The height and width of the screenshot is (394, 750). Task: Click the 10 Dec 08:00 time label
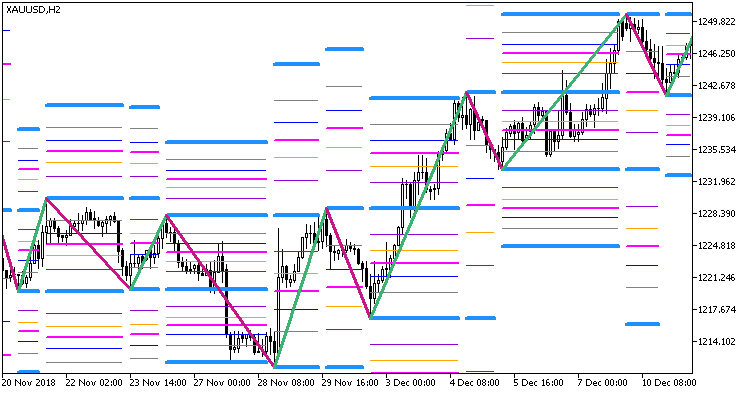click(x=669, y=383)
